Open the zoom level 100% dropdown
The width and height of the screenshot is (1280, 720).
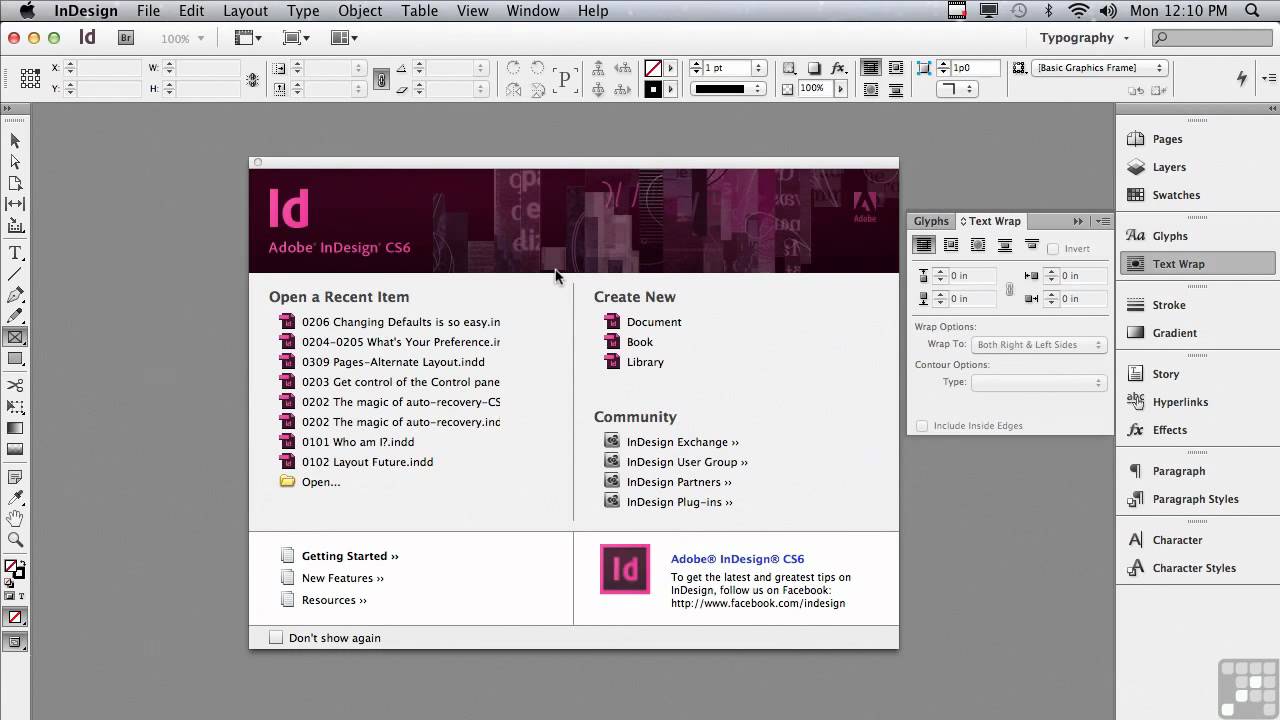[182, 38]
